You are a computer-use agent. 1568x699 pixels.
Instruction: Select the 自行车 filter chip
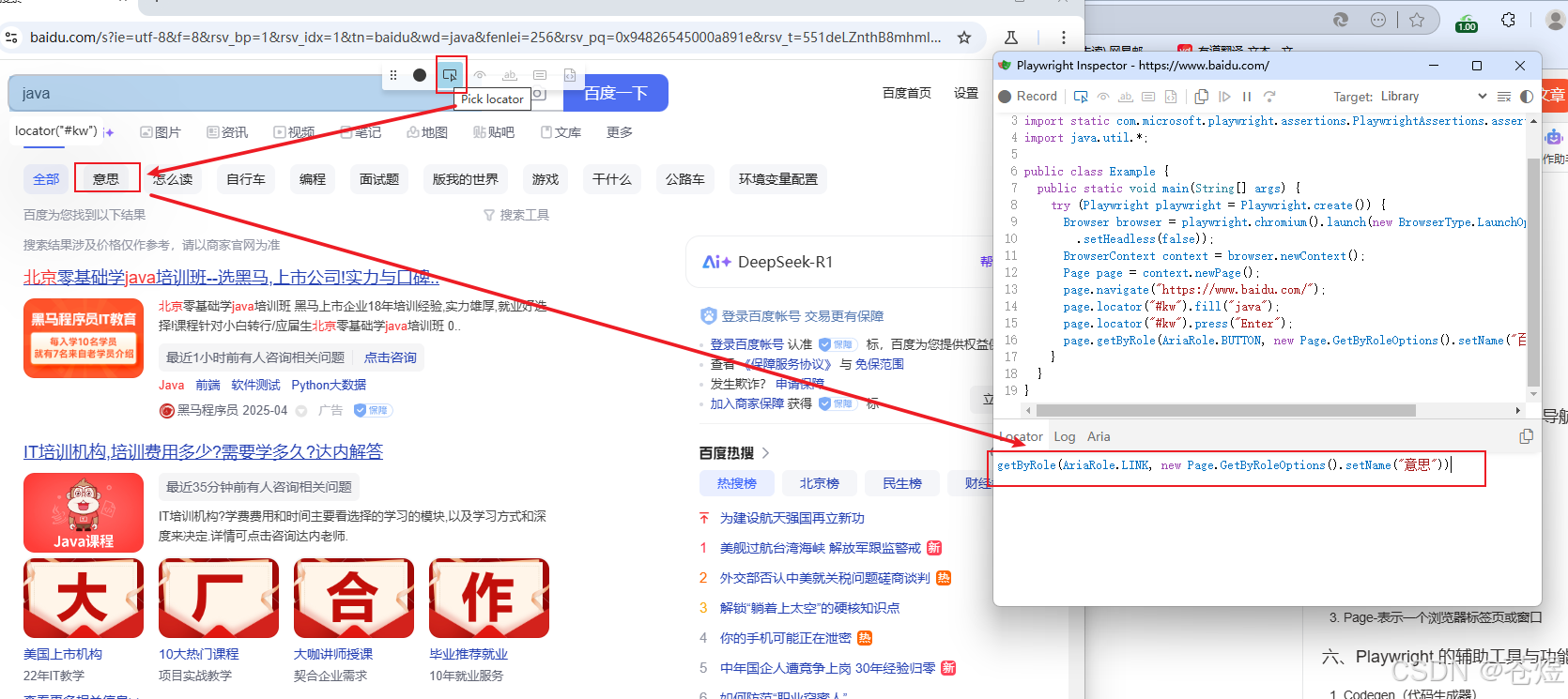pyautogui.click(x=246, y=179)
